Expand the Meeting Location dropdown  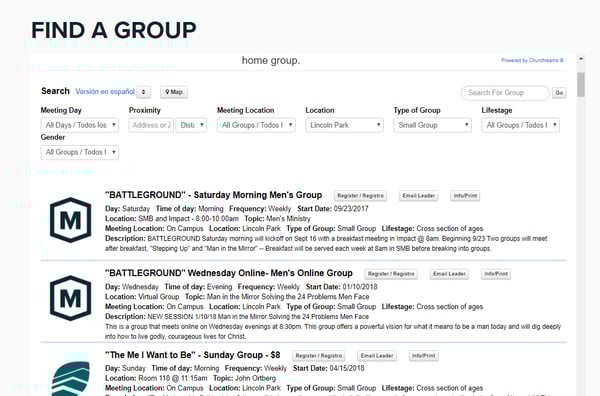(256, 125)
